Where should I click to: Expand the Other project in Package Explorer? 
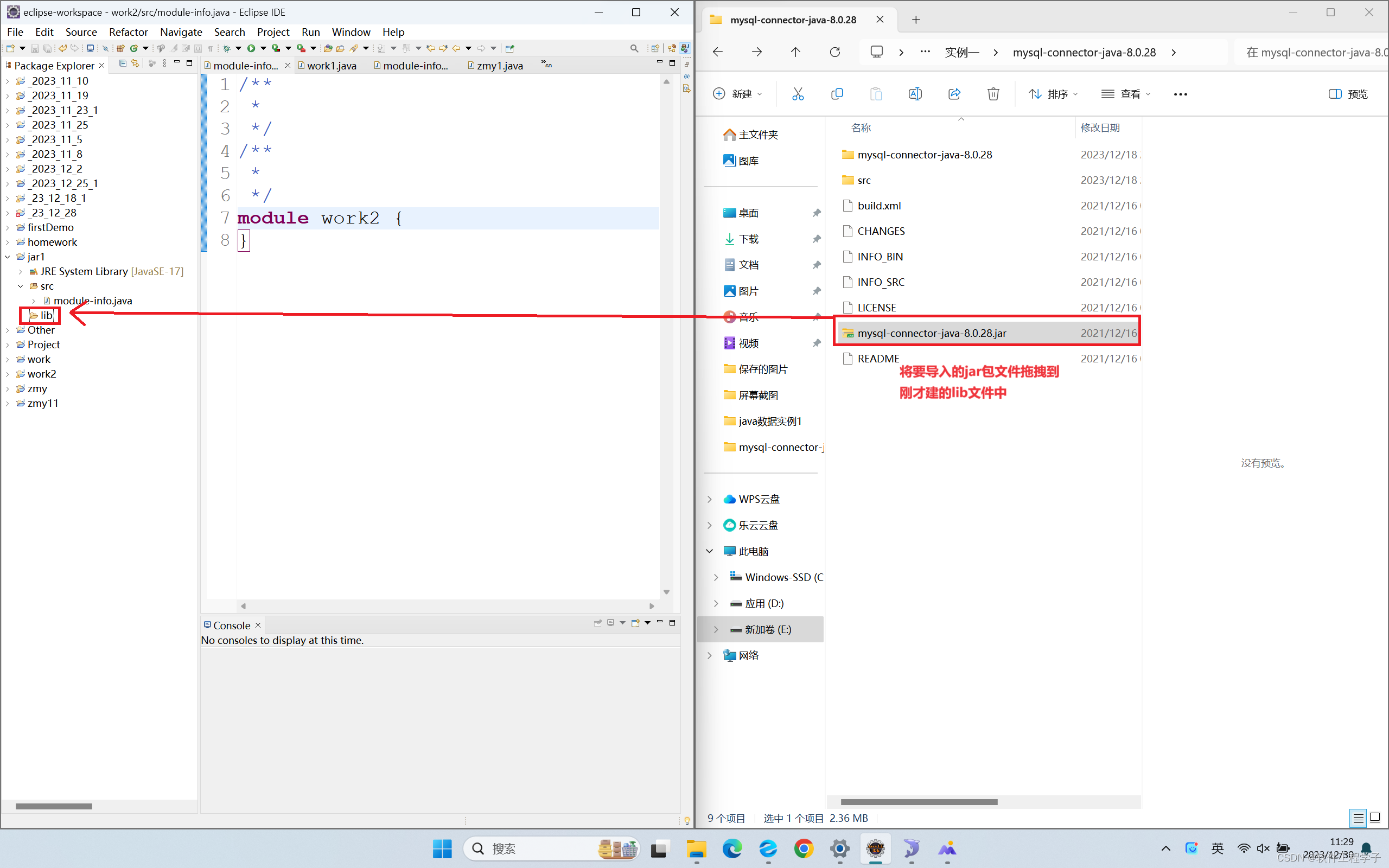pyautogui.click(x=8, y=330)
